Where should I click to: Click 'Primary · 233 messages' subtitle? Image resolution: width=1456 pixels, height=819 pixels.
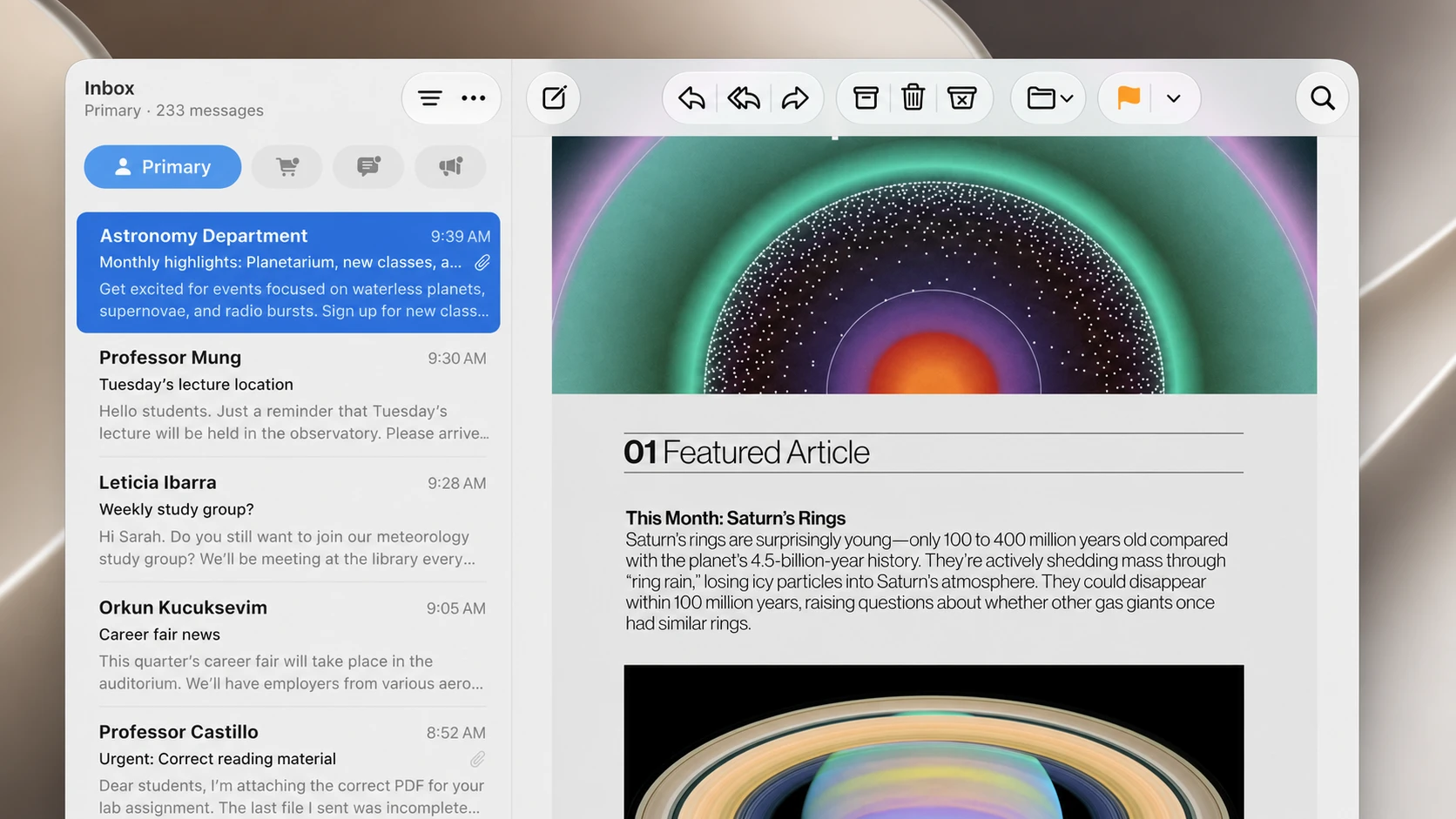(173, 111)
